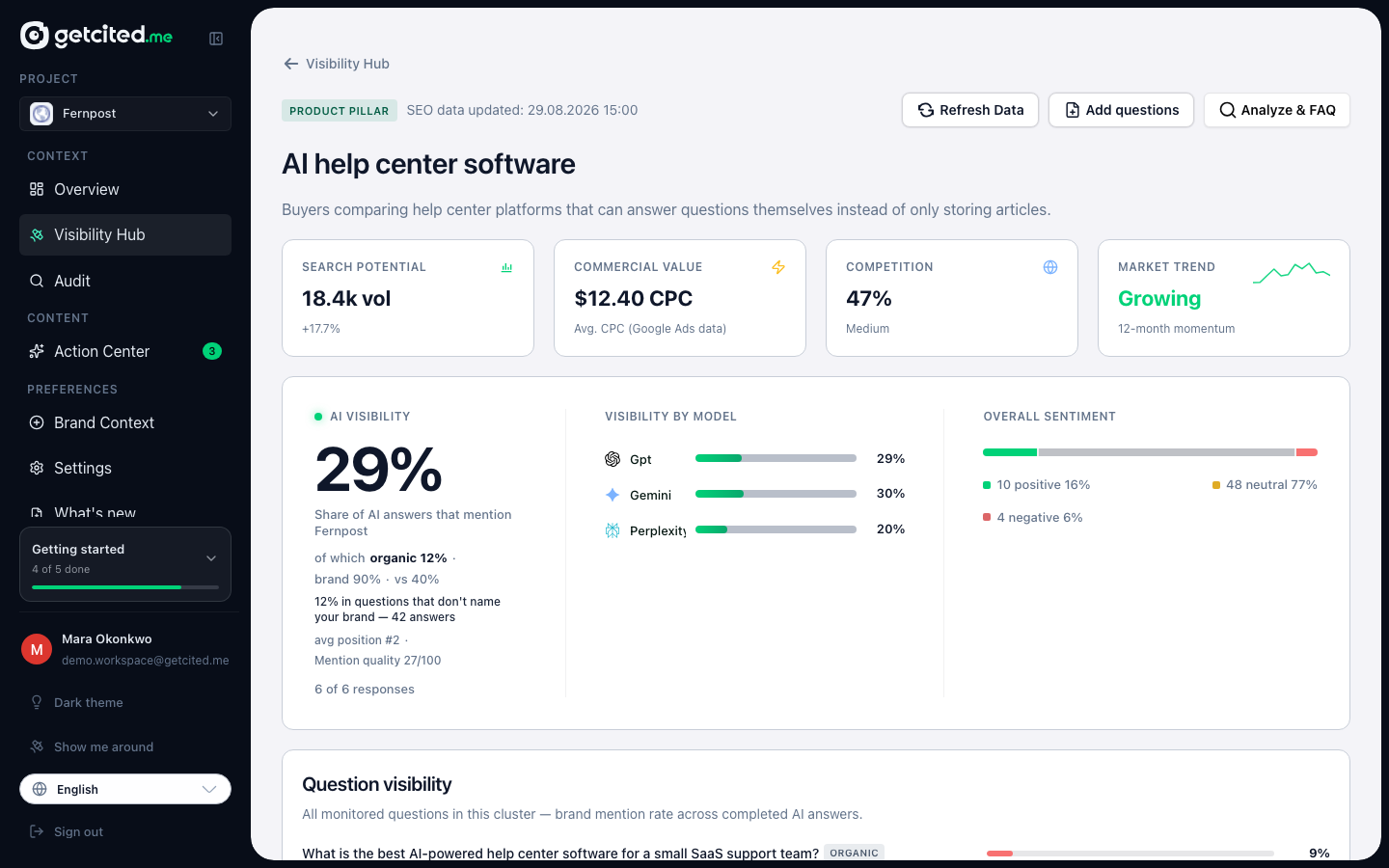Open the best AI-powered help center question
The height and width of the screenshot is (868, 1389).
pyautogui.click(x=560, y=853)
